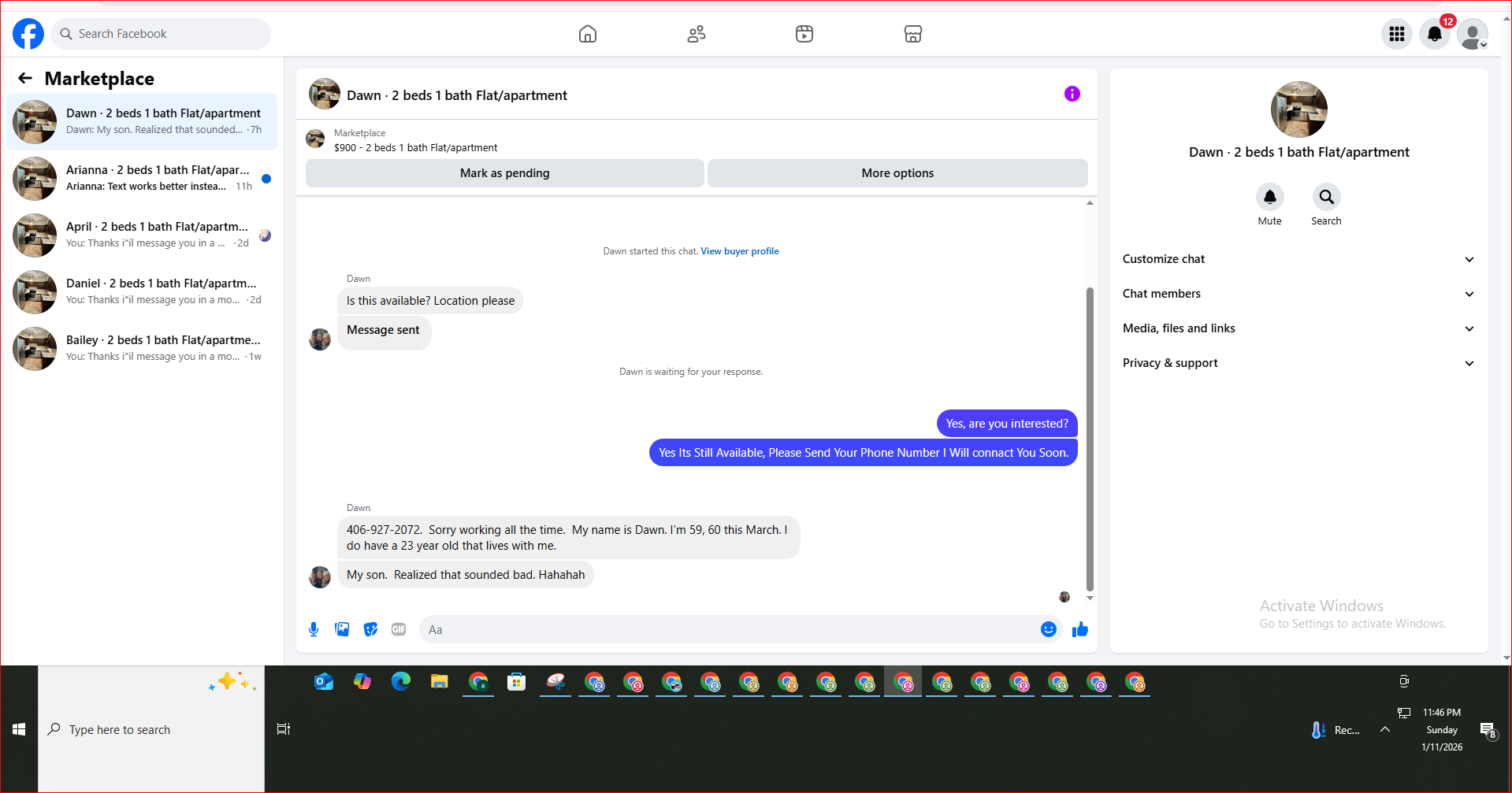1512x793 pixels.
Task: Expand the Chat members section
Action: click(1298, 294)
